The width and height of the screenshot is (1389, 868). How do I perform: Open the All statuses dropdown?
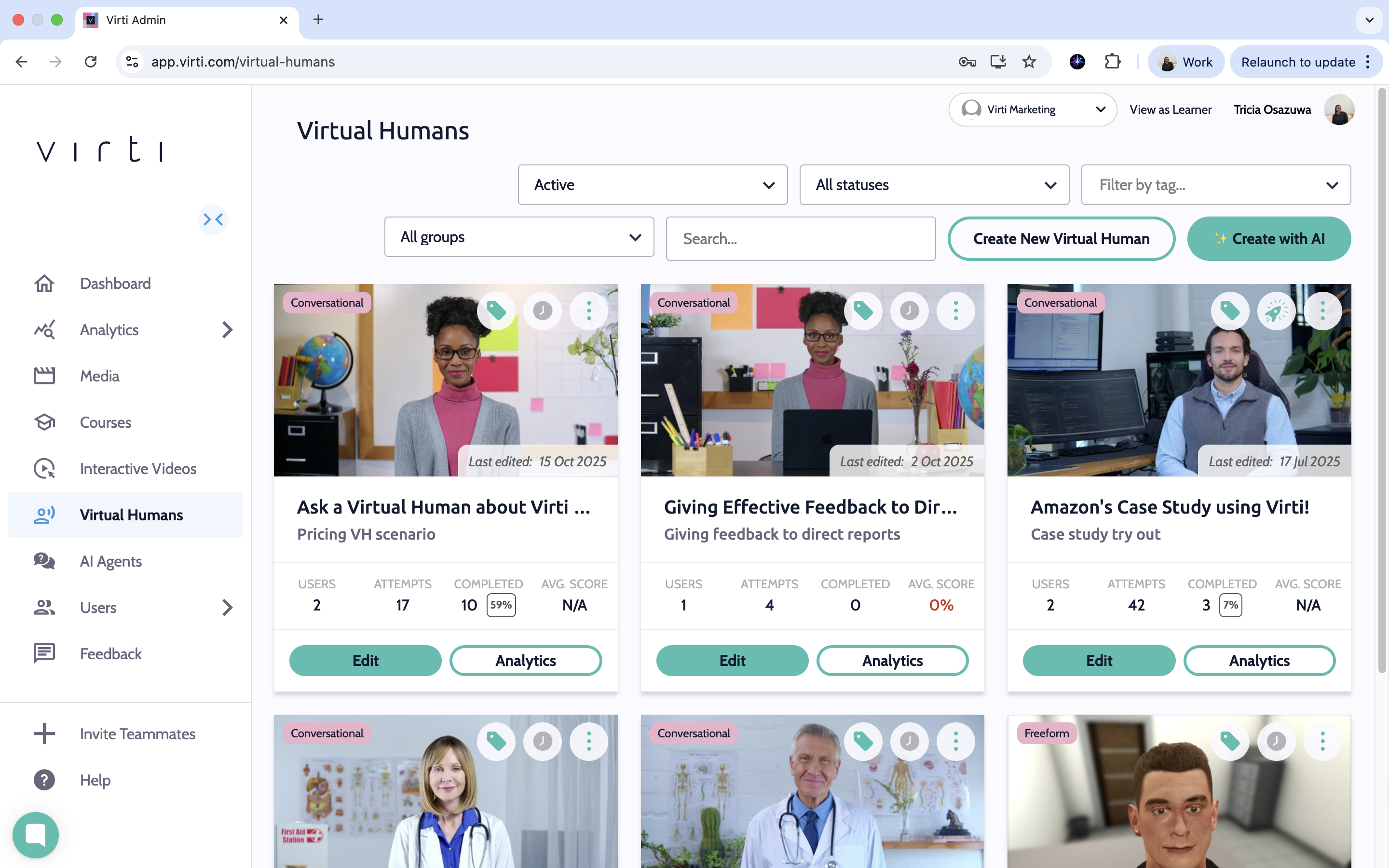(934, 185)
